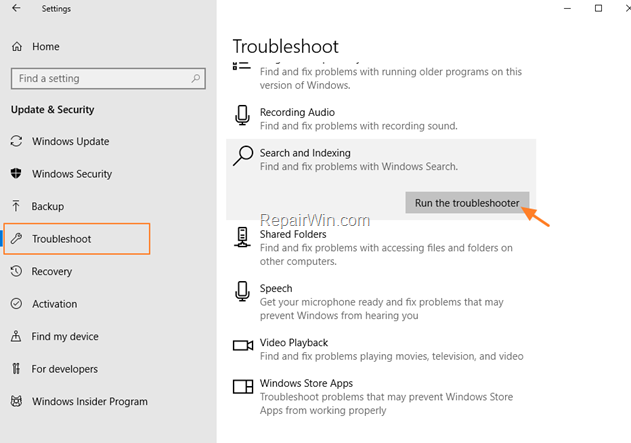Click the Find my device person icon
This screenshot has width=631, height=443.
16,336
